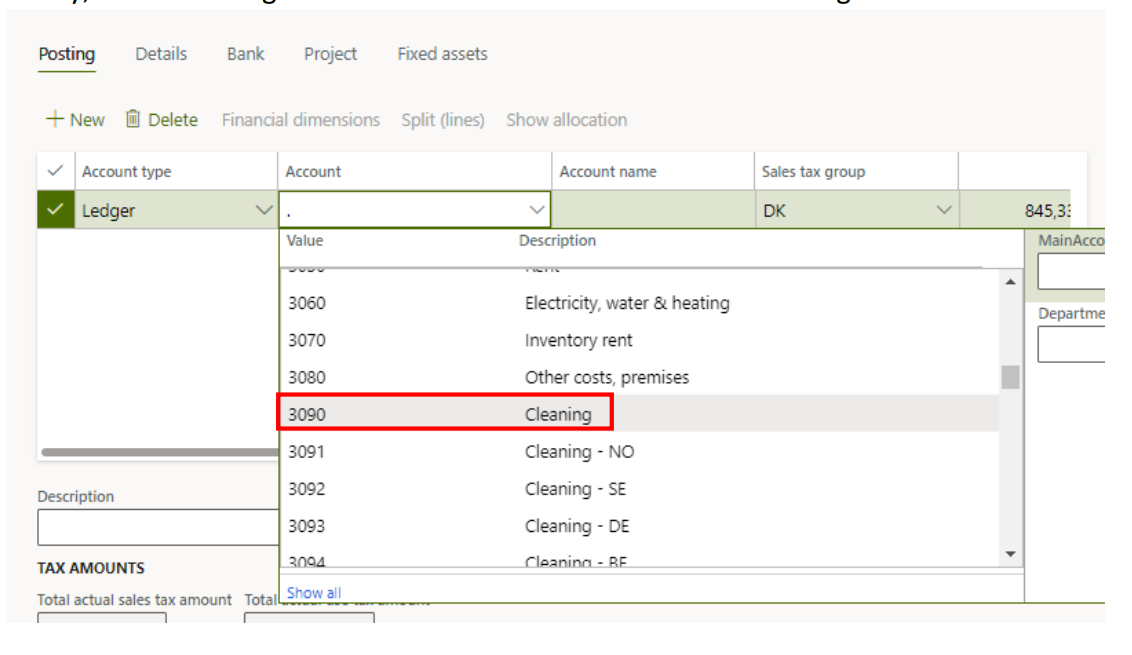1132x655 pixels.
Task: Click the select-all checkmark in grid header
Action: [x=55, y=172]
